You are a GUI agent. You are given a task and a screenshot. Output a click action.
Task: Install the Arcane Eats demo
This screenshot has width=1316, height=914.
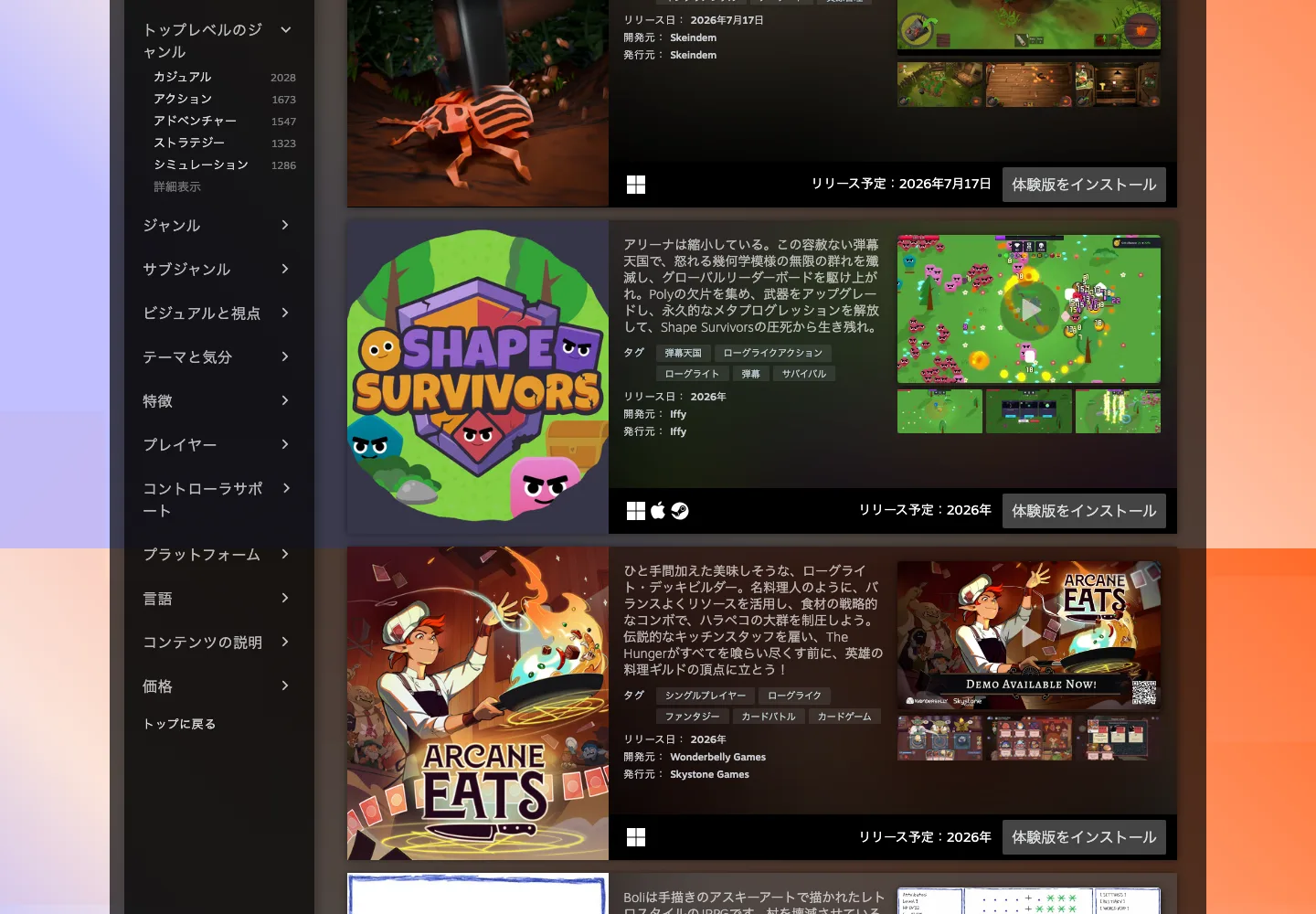[1084, 837]
